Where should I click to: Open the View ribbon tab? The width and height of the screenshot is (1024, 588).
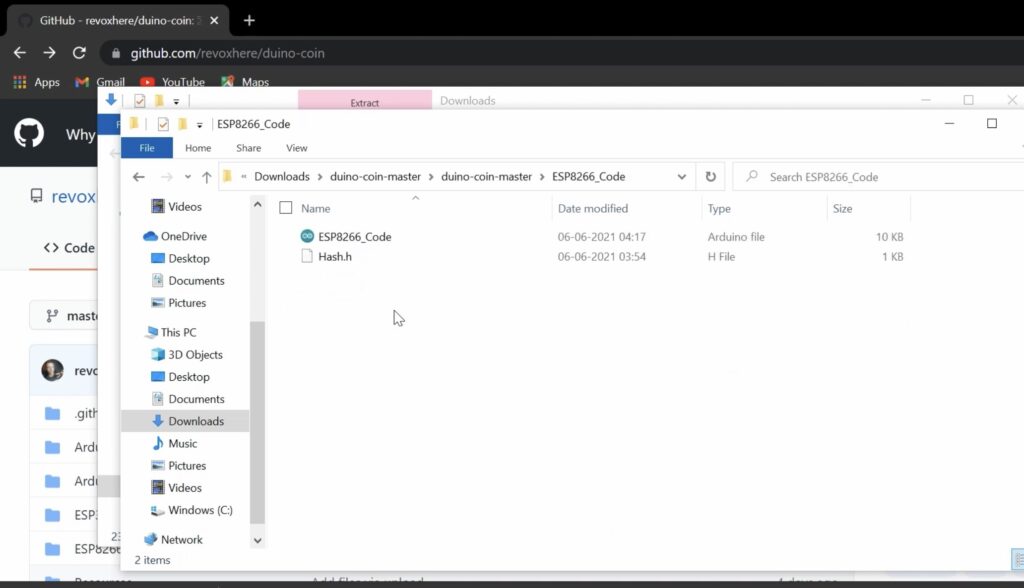297,148
